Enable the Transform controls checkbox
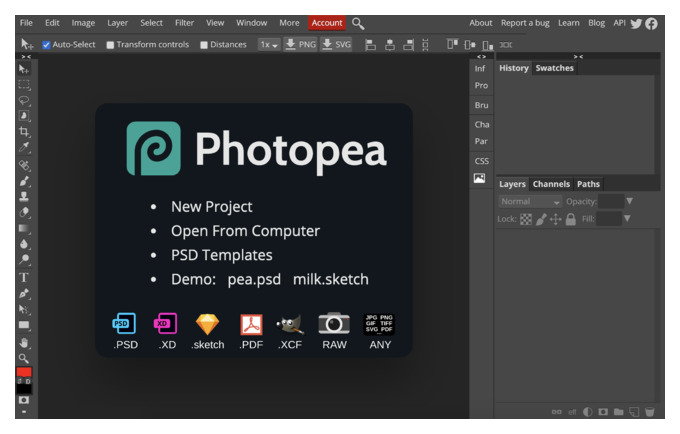The height and width of the screenshot is (434, 680). click(110, 45)
